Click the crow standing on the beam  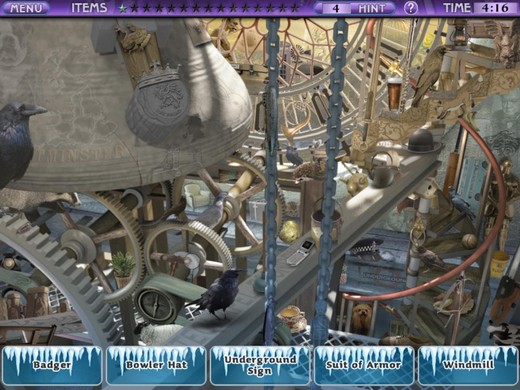[x=216, y=293]
